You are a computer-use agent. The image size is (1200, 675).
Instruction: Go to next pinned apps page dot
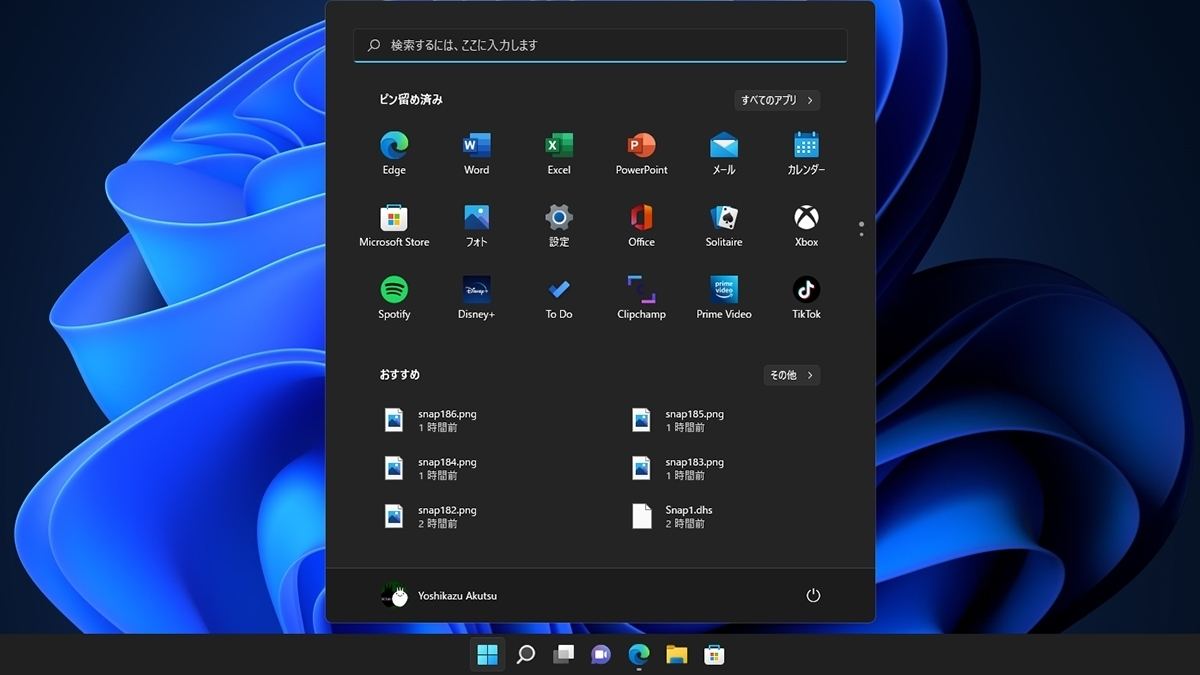pos(861,234)
